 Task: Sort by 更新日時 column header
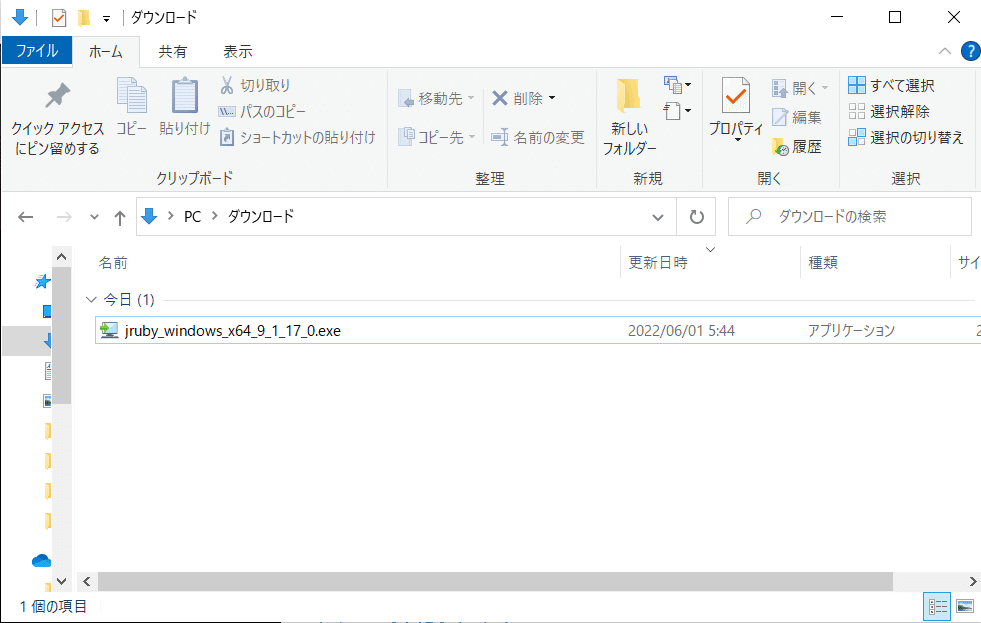(x=658, y=263)
